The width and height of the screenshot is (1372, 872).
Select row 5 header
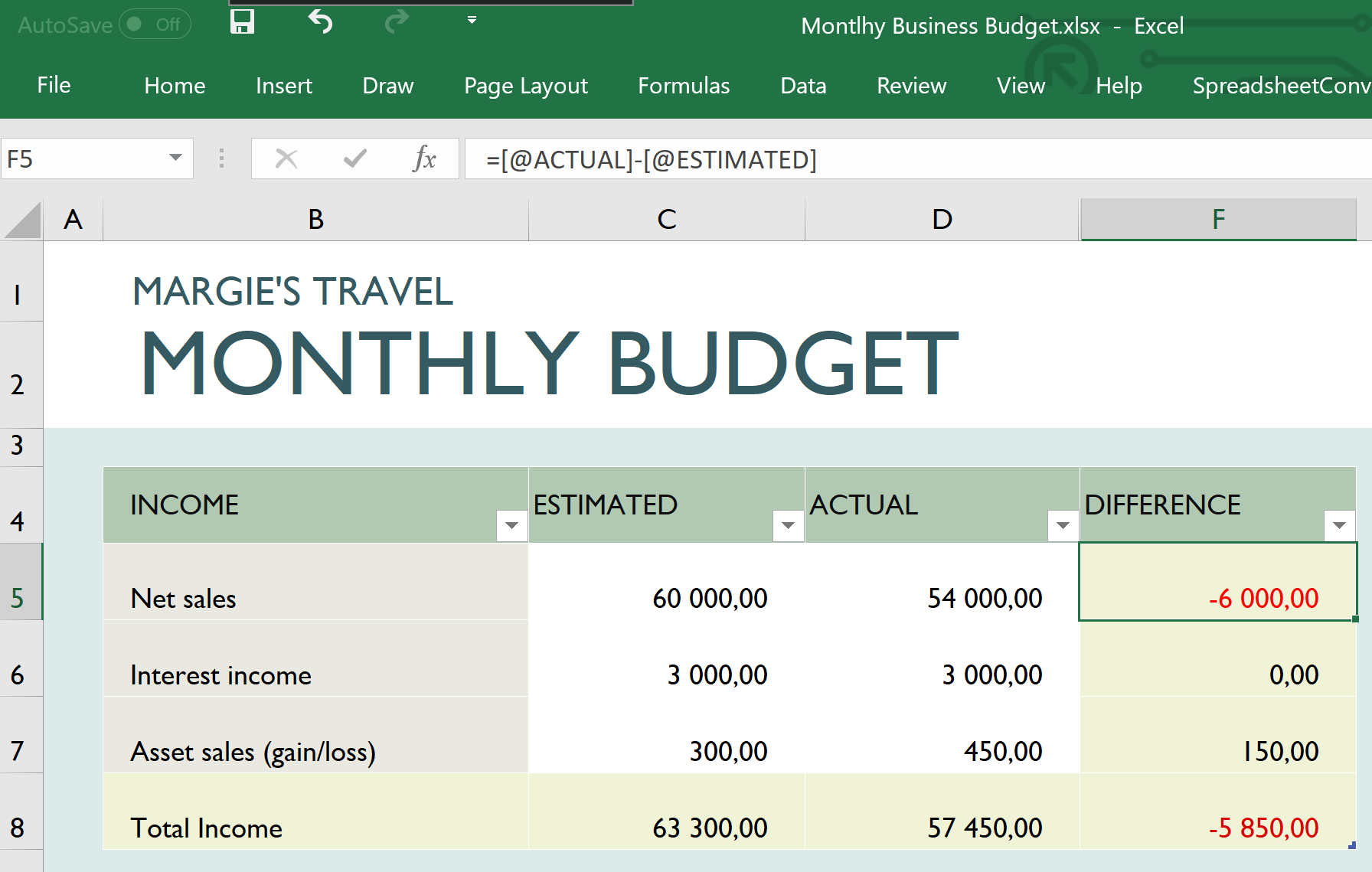(21, 582)
